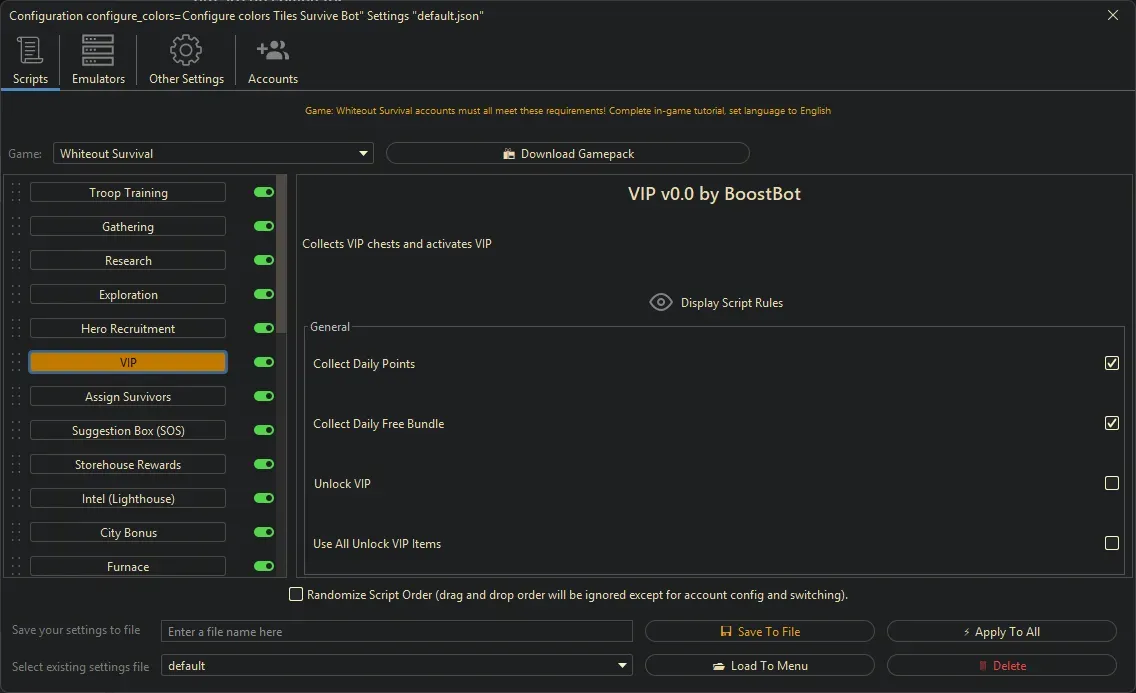Viewport: 1136px width, 693px height.
Task: Open the Emulators server icon
Action: [x=98, y=50]
